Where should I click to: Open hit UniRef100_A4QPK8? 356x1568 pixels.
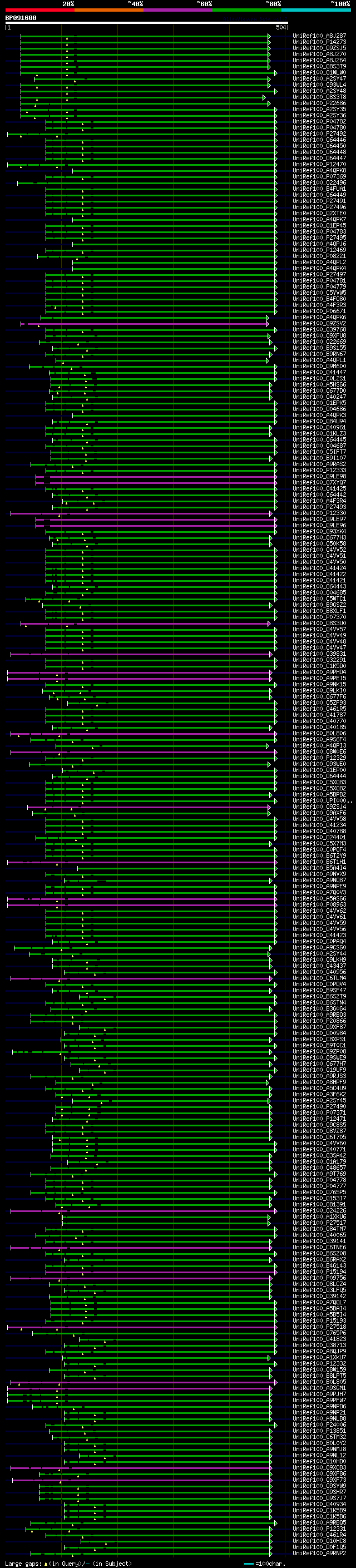tap(319, 170)
